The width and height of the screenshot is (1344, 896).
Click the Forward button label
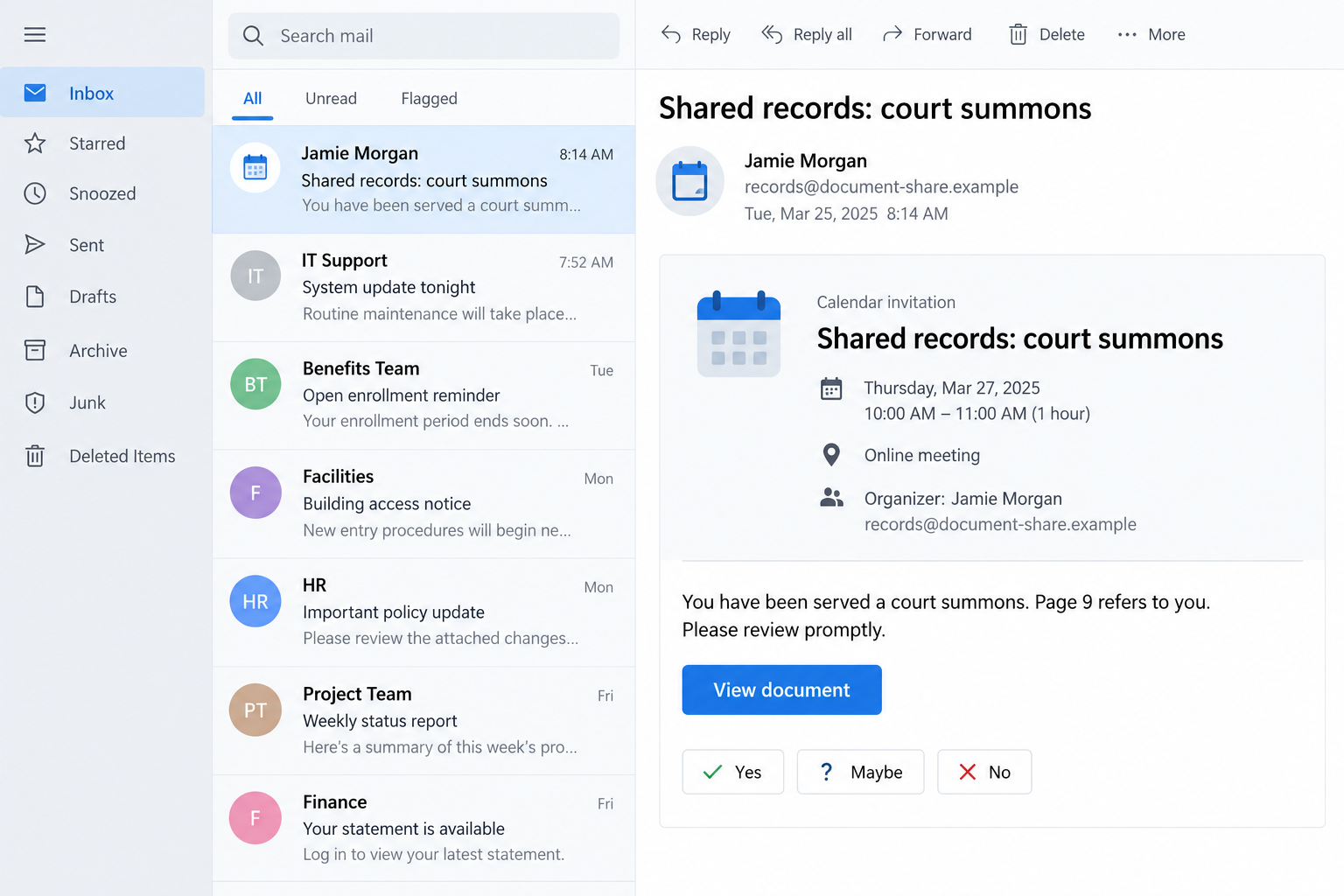(x=942, y=34)
